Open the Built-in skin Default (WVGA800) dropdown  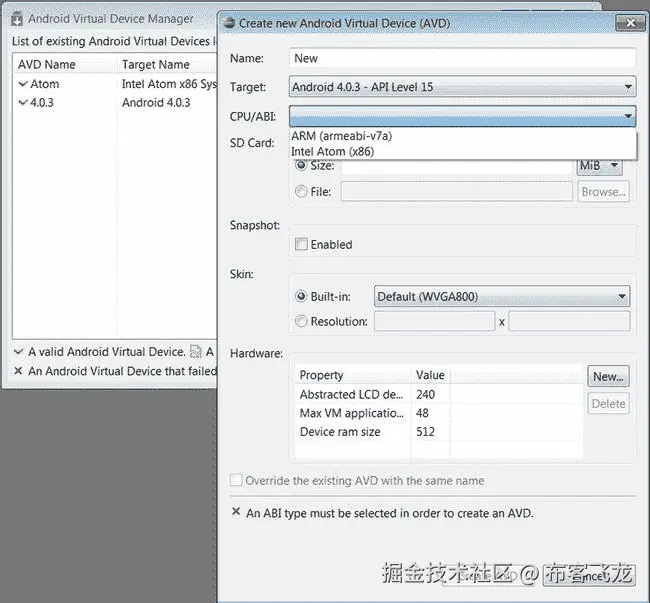(502, 296)
